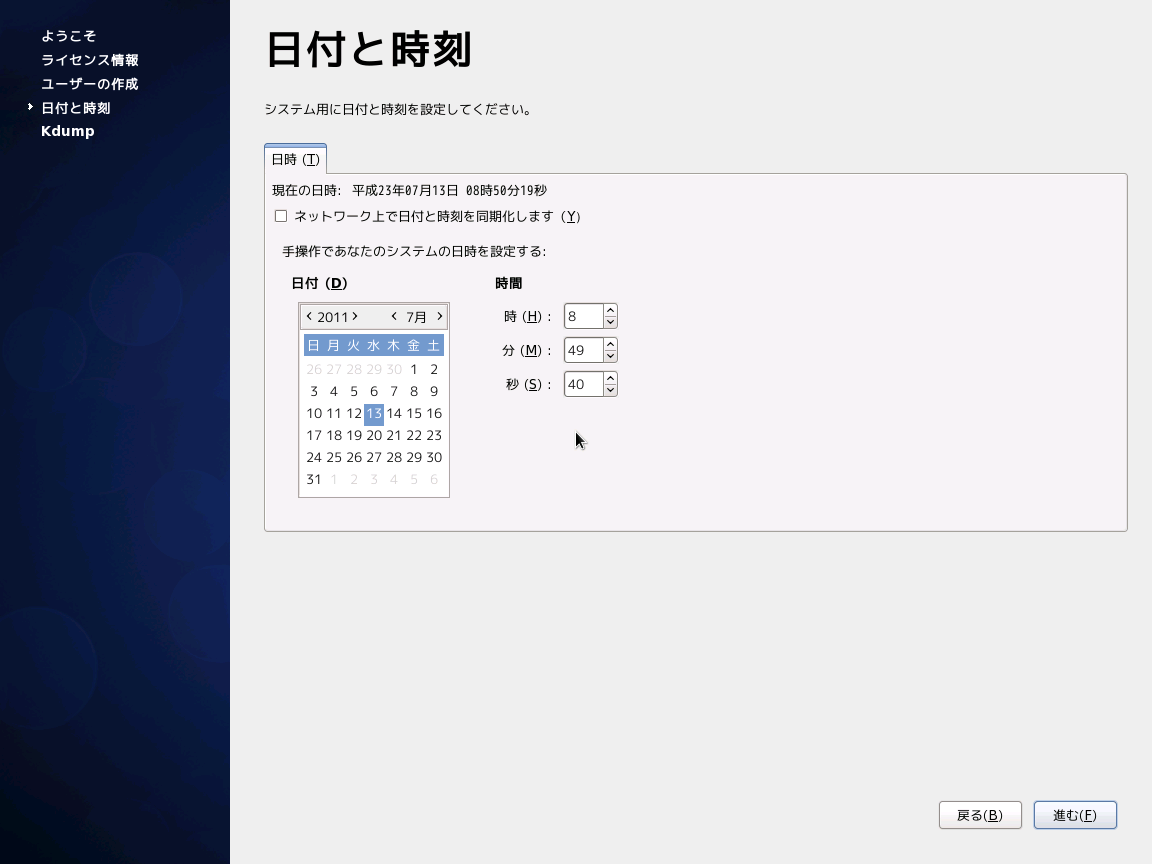Switch to the 日時 tab
Screen dimensions: 1152x864
pos(295,158)
